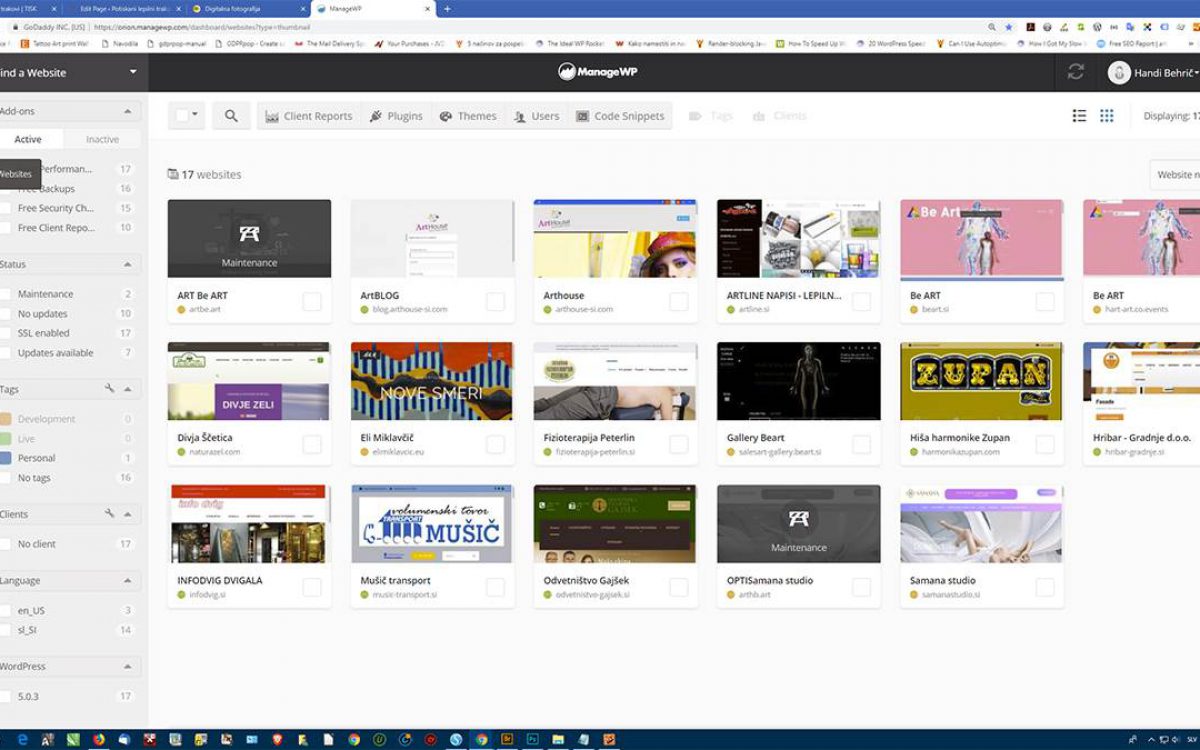
Task: Click the search magnifier icon
Action: (x=231, y=116)
